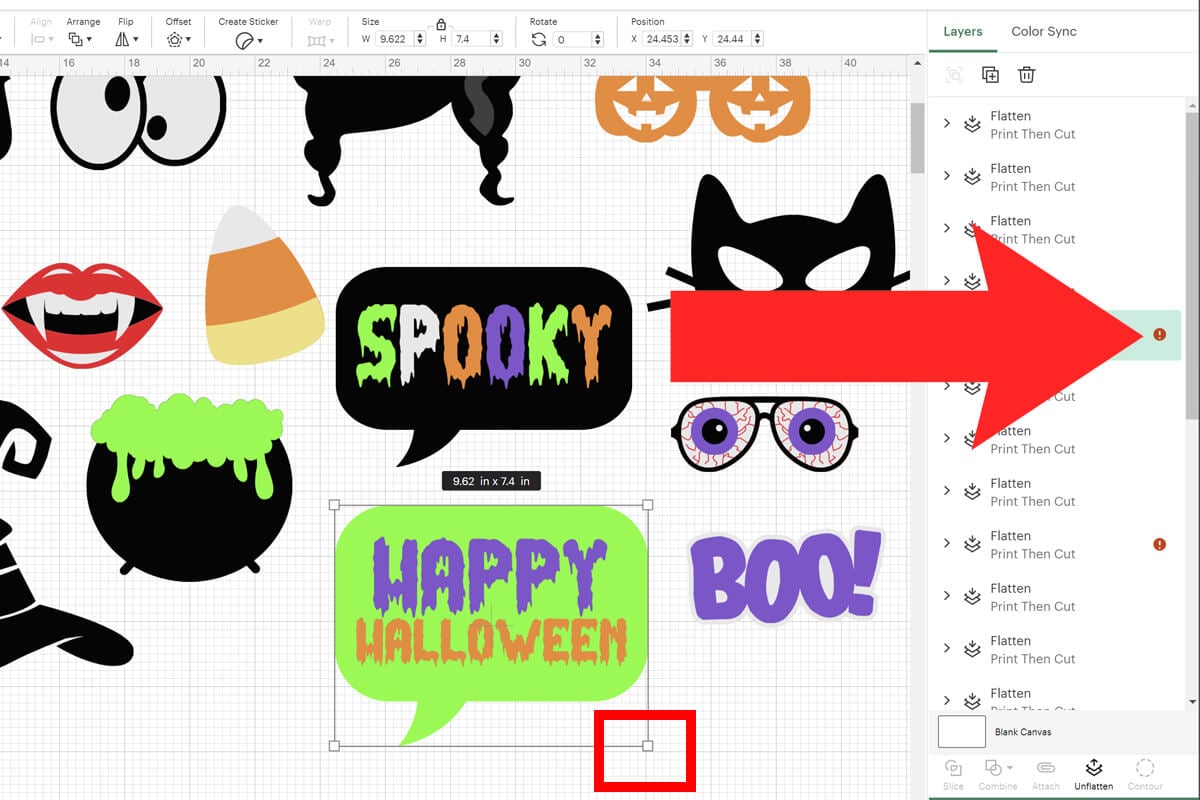Image resolution: width=1200 pixels, height=800 pixels.
Task: Click the warning badge on the highlighted layer
Action: coord(1159,335)
